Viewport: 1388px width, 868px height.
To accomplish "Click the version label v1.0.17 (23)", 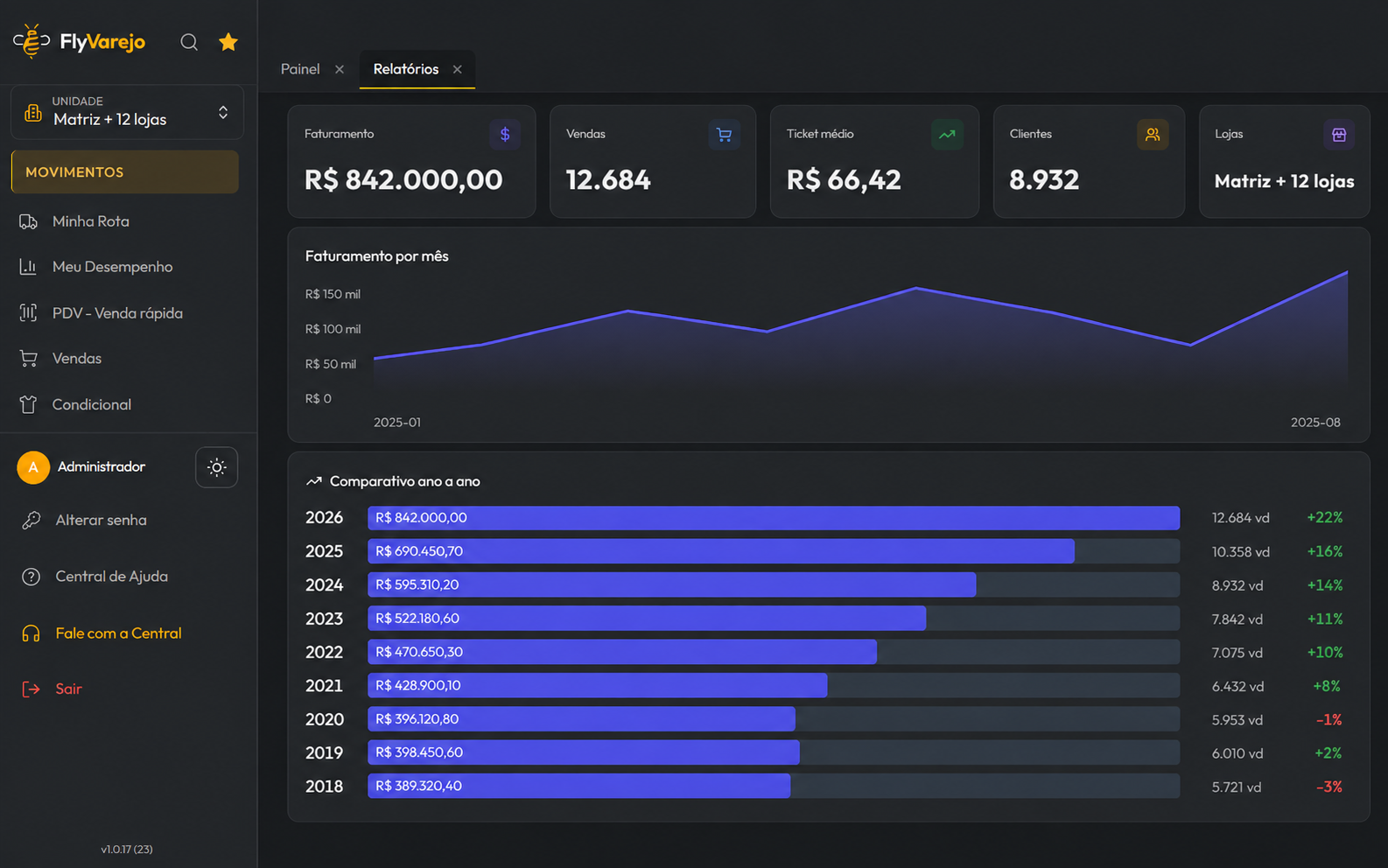I will (127, 849).
